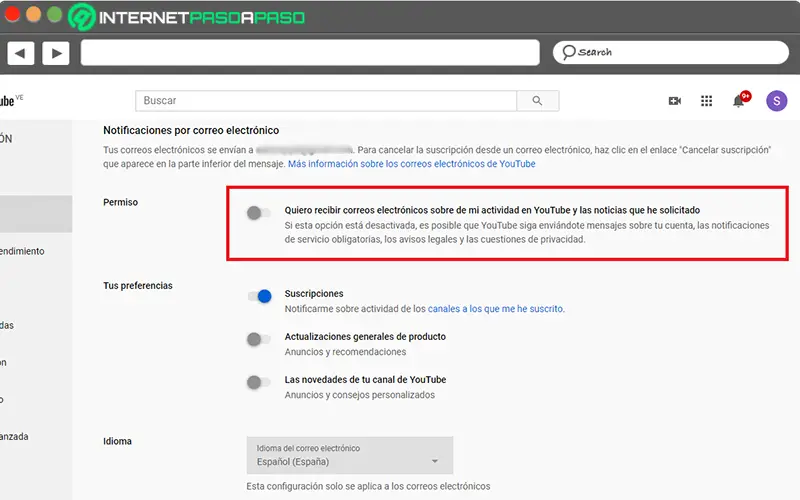Open the notifications bell icon
Screen dimensions: 800x500
click(x=738, y=101)
